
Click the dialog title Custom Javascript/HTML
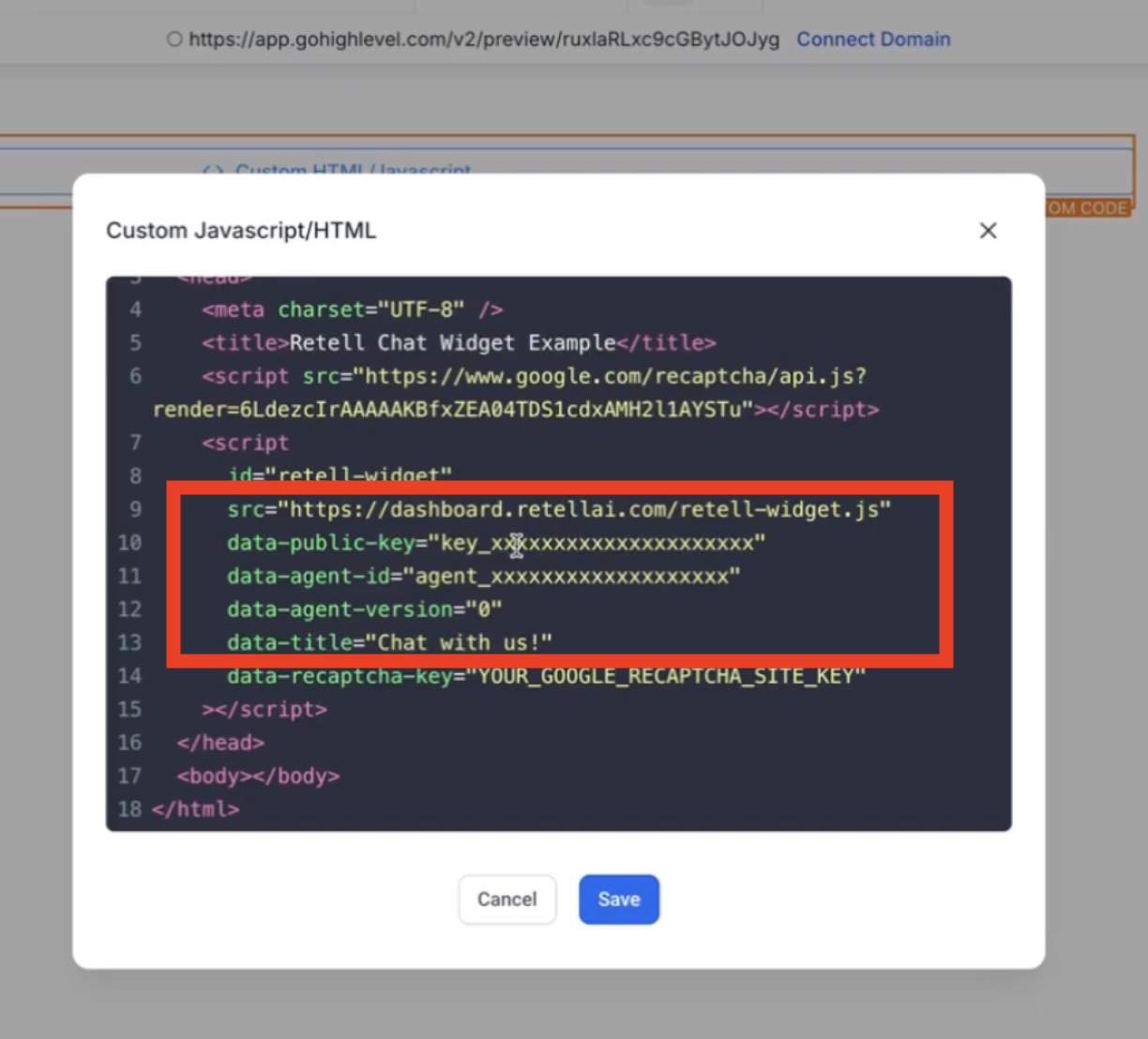pos(241,231)
